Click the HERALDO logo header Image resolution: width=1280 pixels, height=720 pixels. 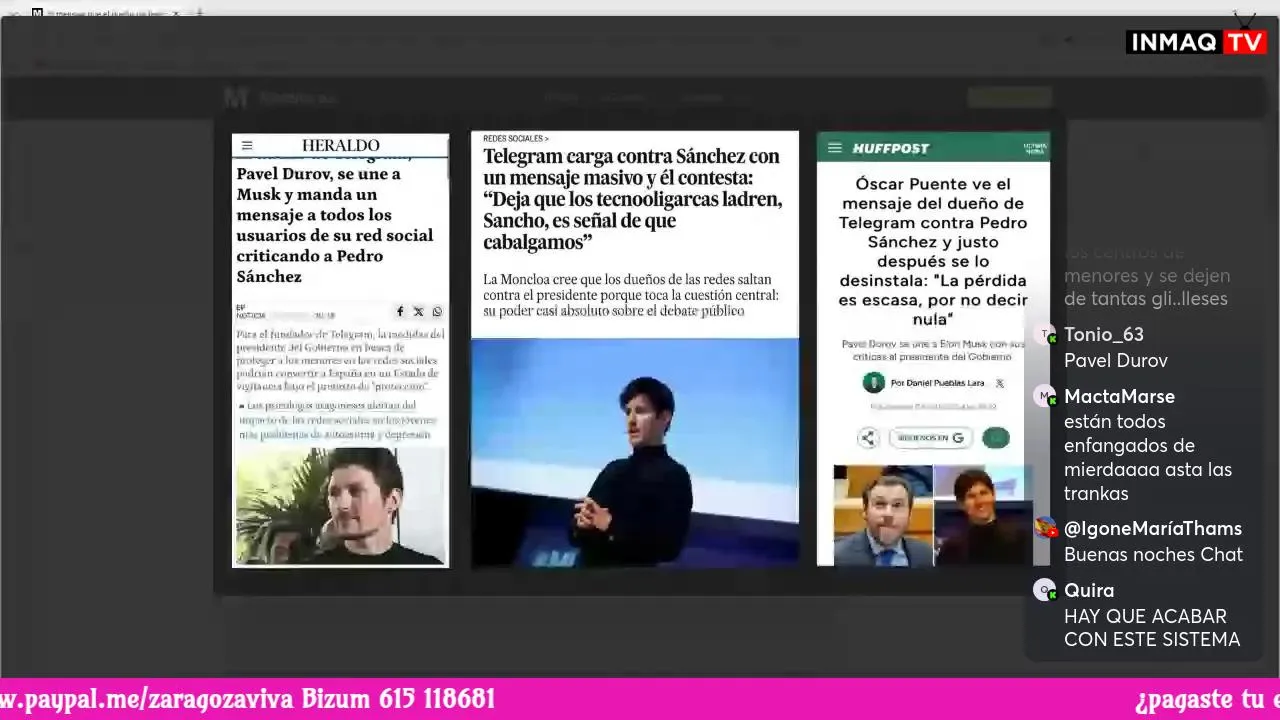pos(340,146)
